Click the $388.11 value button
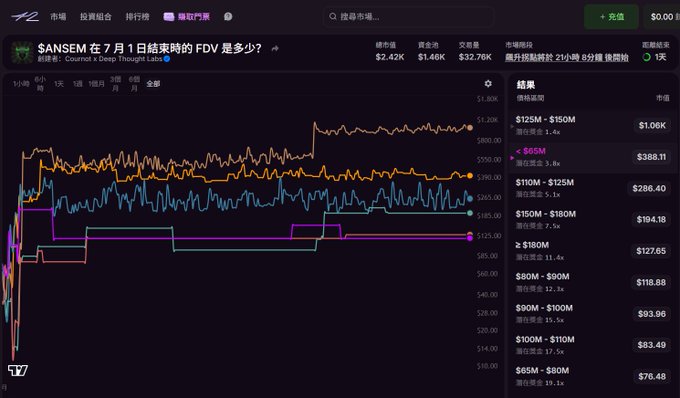The height and width of the screenshot is (398, 680). [x=651, y=157]
